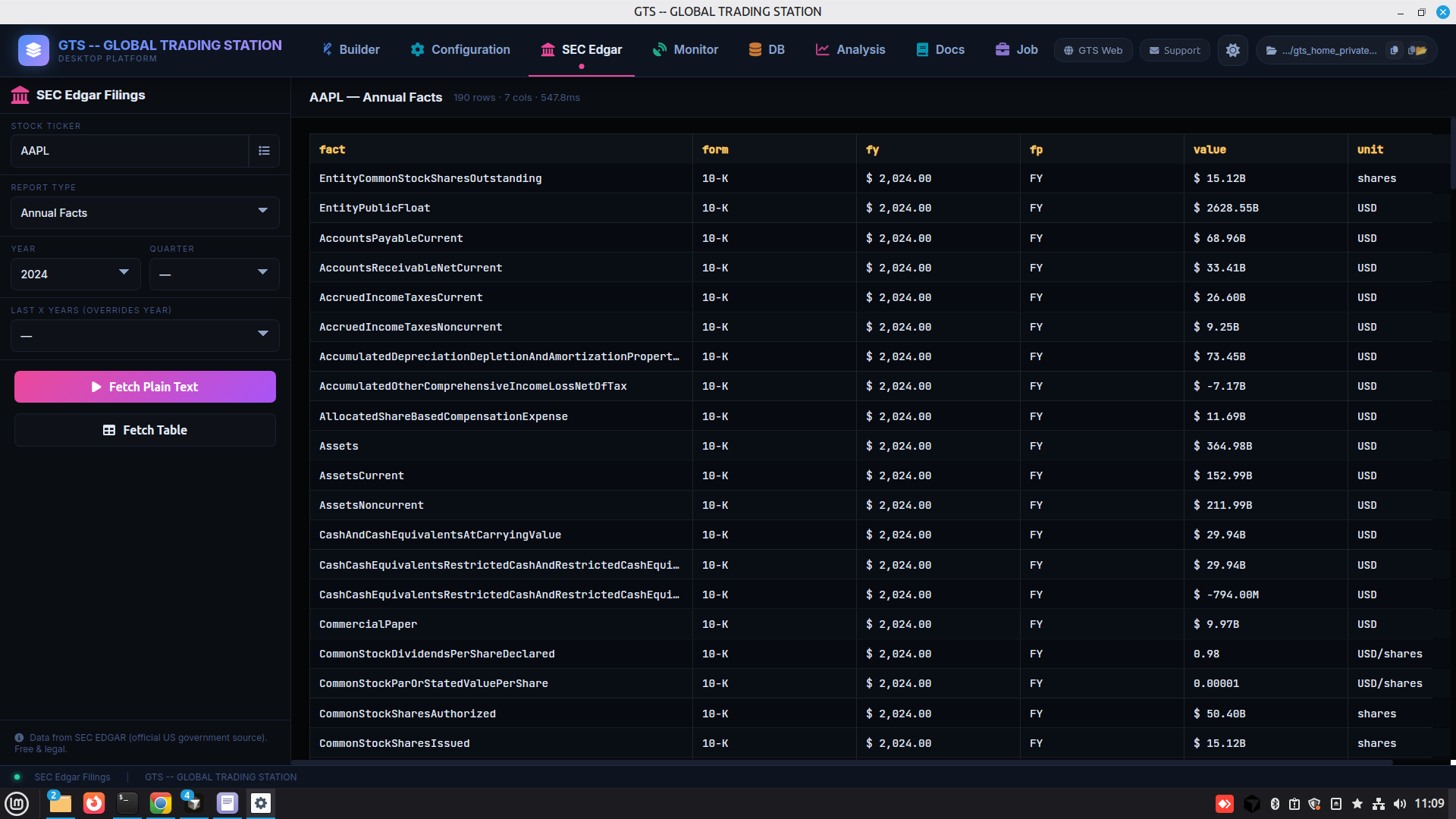This screenshot has width=1456, height=819.
Task: Open the cube app with badge 4
Action: pos(193,803)
